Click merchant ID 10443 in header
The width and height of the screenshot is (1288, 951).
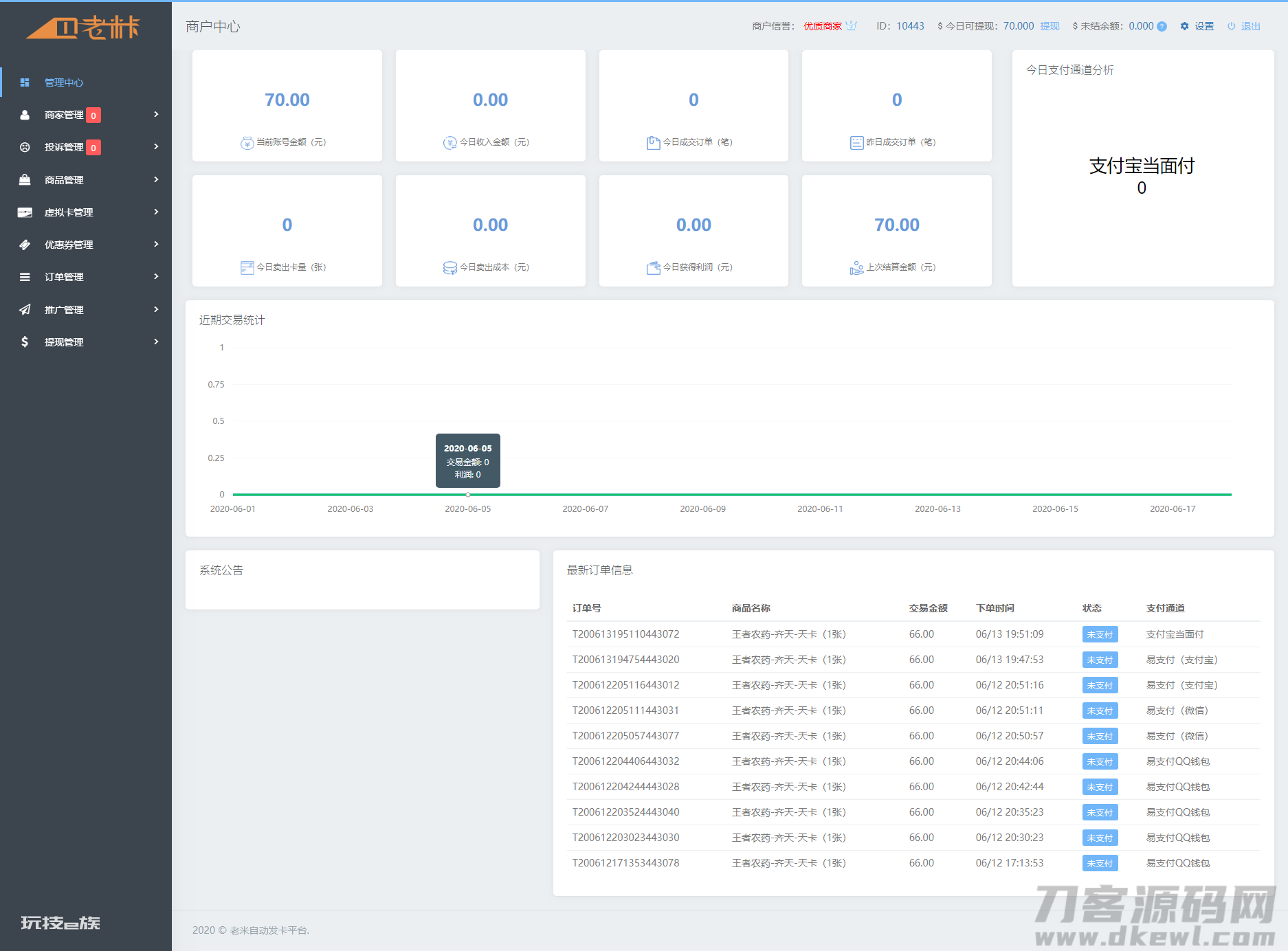[910, 26]
